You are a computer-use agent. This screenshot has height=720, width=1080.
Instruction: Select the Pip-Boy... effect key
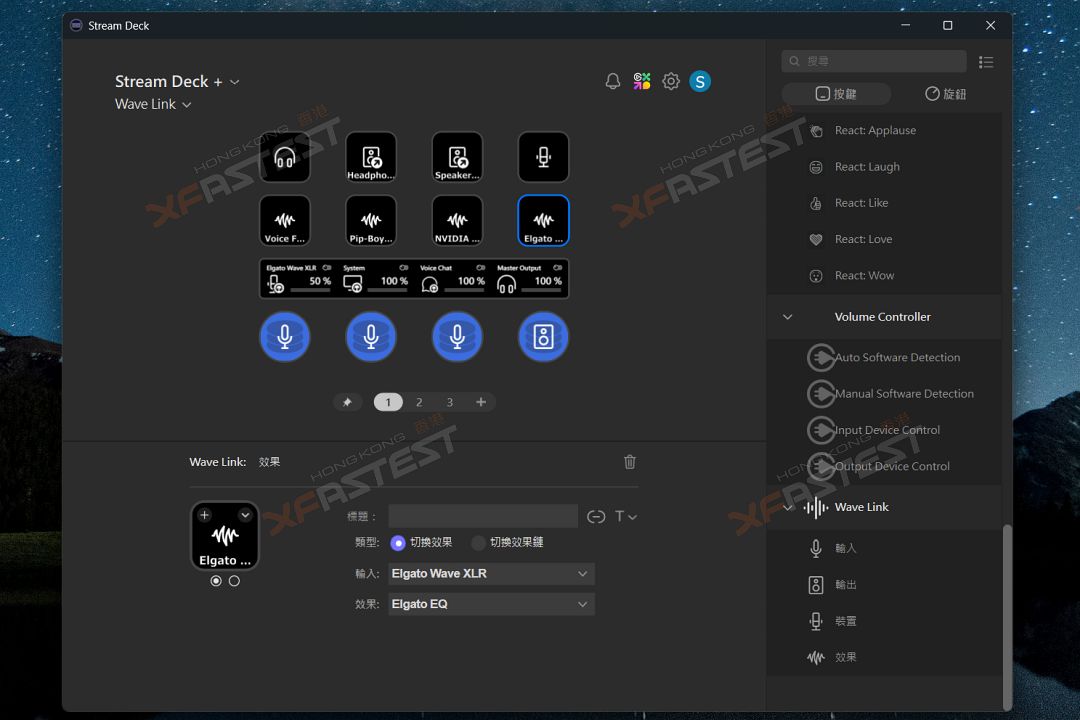[x=371, y=220]
